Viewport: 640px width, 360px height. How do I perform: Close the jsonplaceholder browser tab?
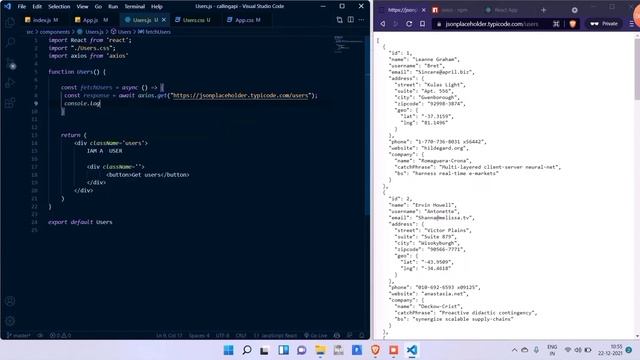coord(423,10)
